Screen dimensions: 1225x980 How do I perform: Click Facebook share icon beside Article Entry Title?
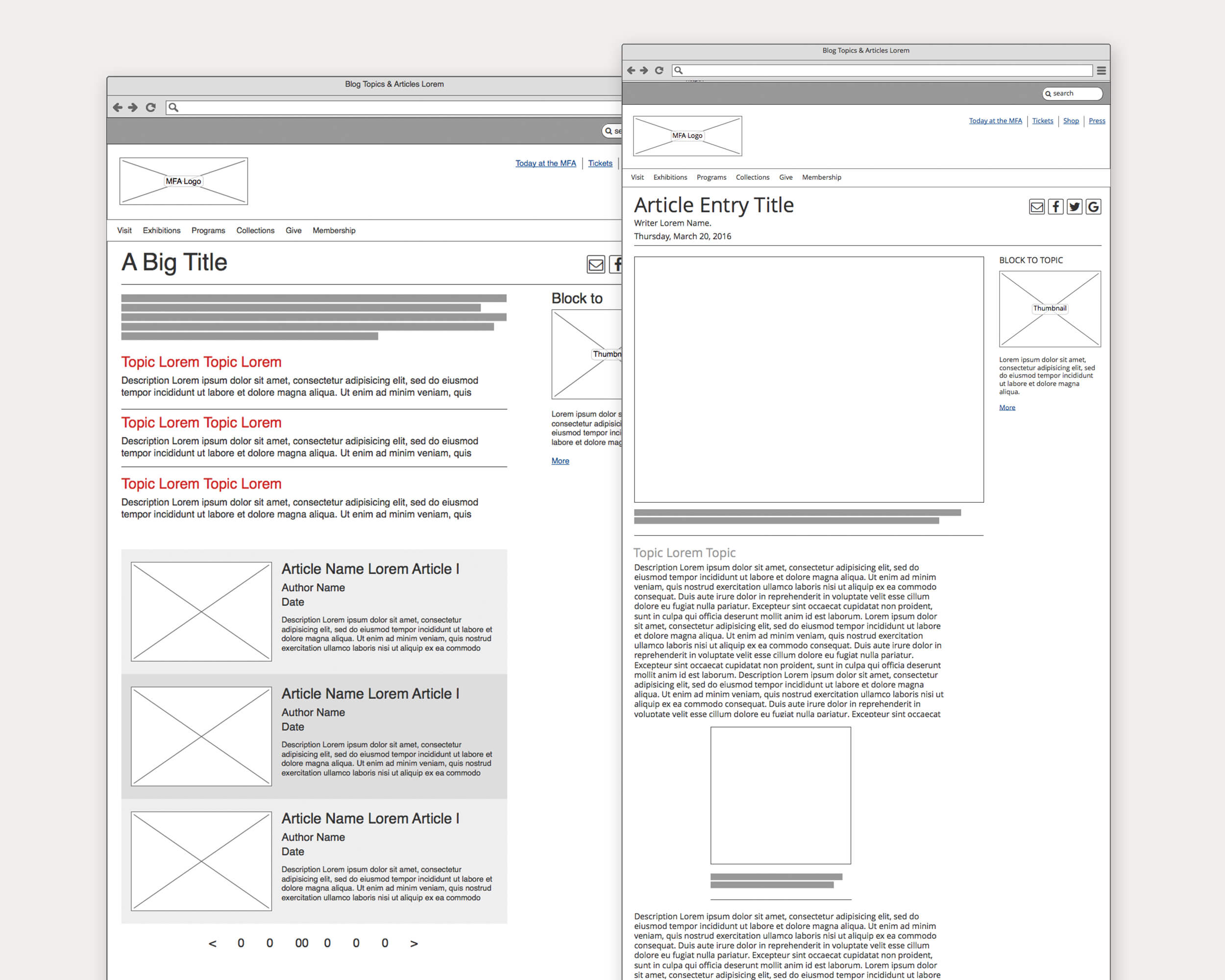(x=1055, y=207)
